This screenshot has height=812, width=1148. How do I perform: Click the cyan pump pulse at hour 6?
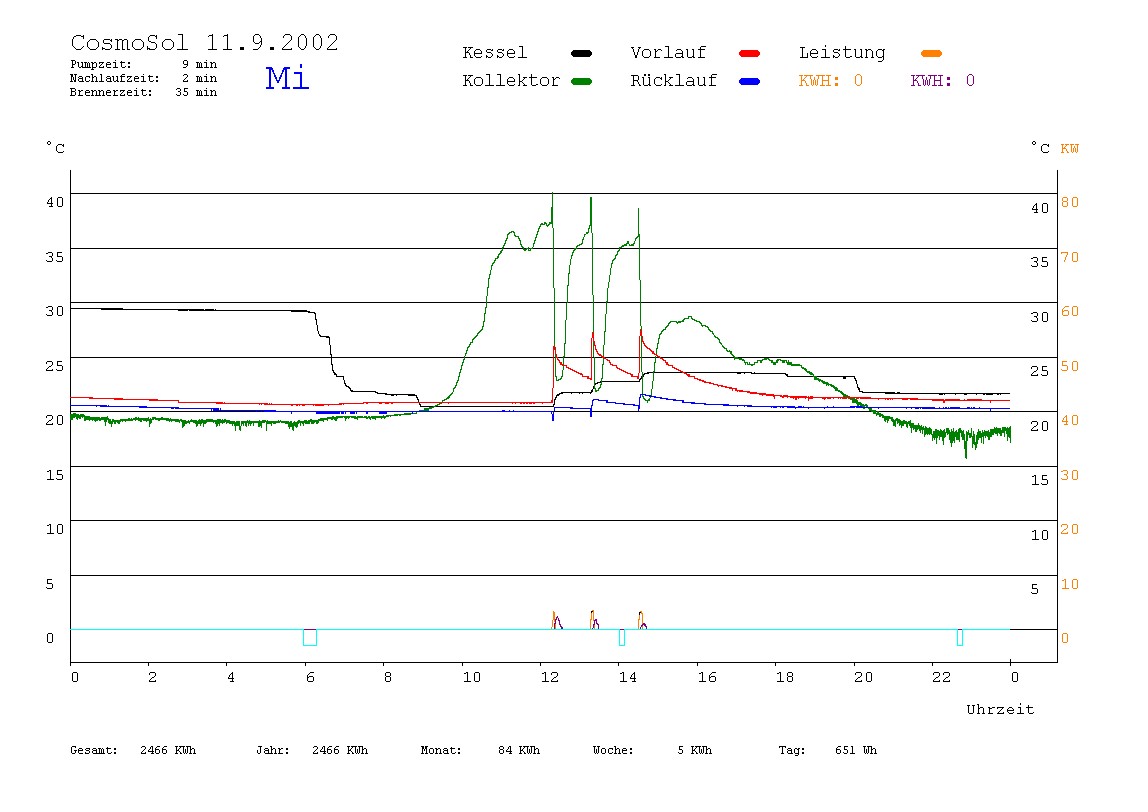310,637
